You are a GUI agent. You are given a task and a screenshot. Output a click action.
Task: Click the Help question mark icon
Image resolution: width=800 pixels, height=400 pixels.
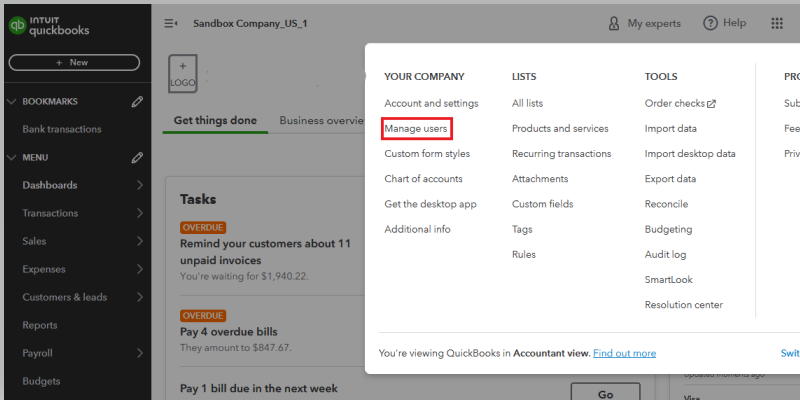[710, 23]
